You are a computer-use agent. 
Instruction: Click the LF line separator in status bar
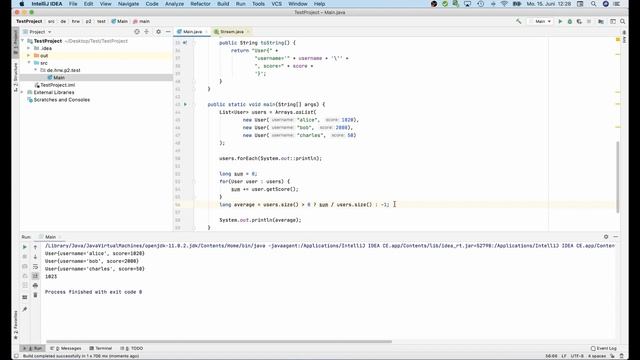pos(564,356)
